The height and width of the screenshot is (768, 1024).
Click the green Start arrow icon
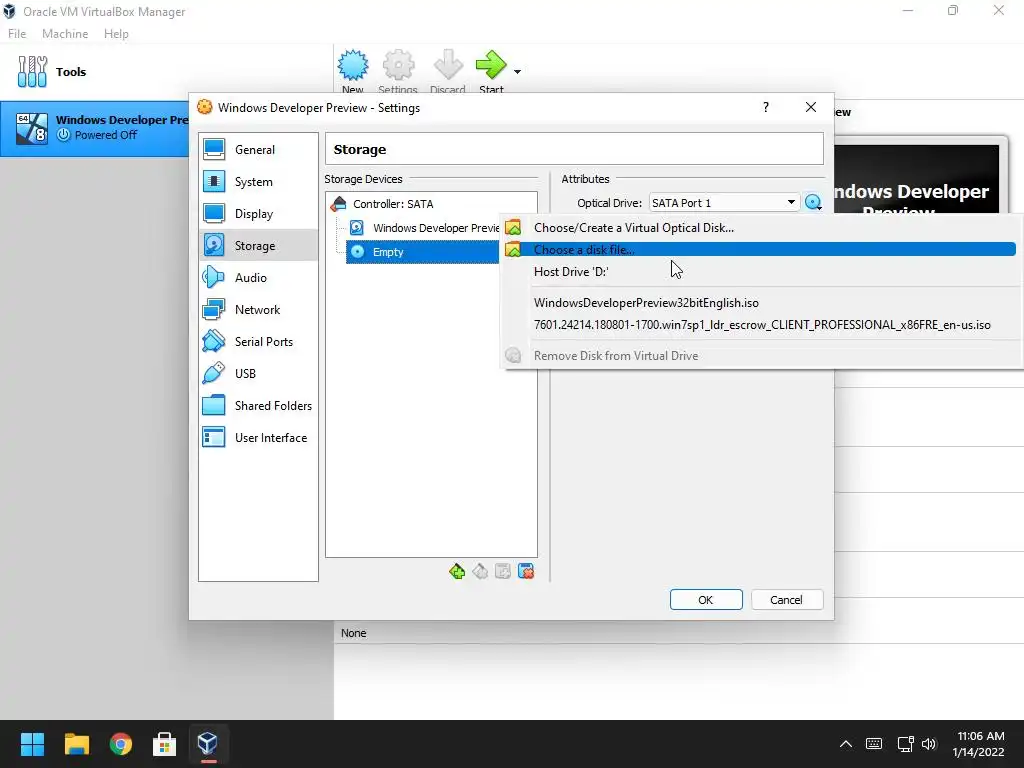point(491,65)
